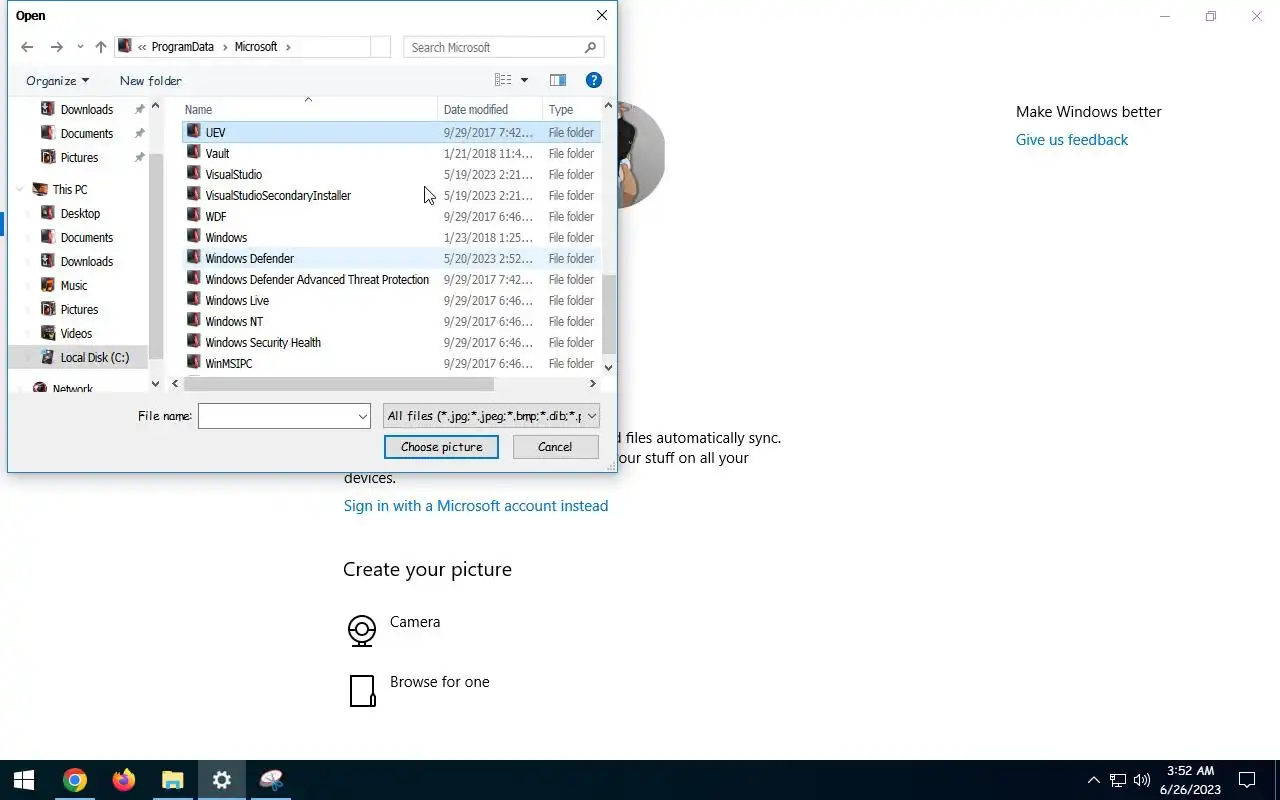Collapse the This PC tree node

click(x=19, y=189)
